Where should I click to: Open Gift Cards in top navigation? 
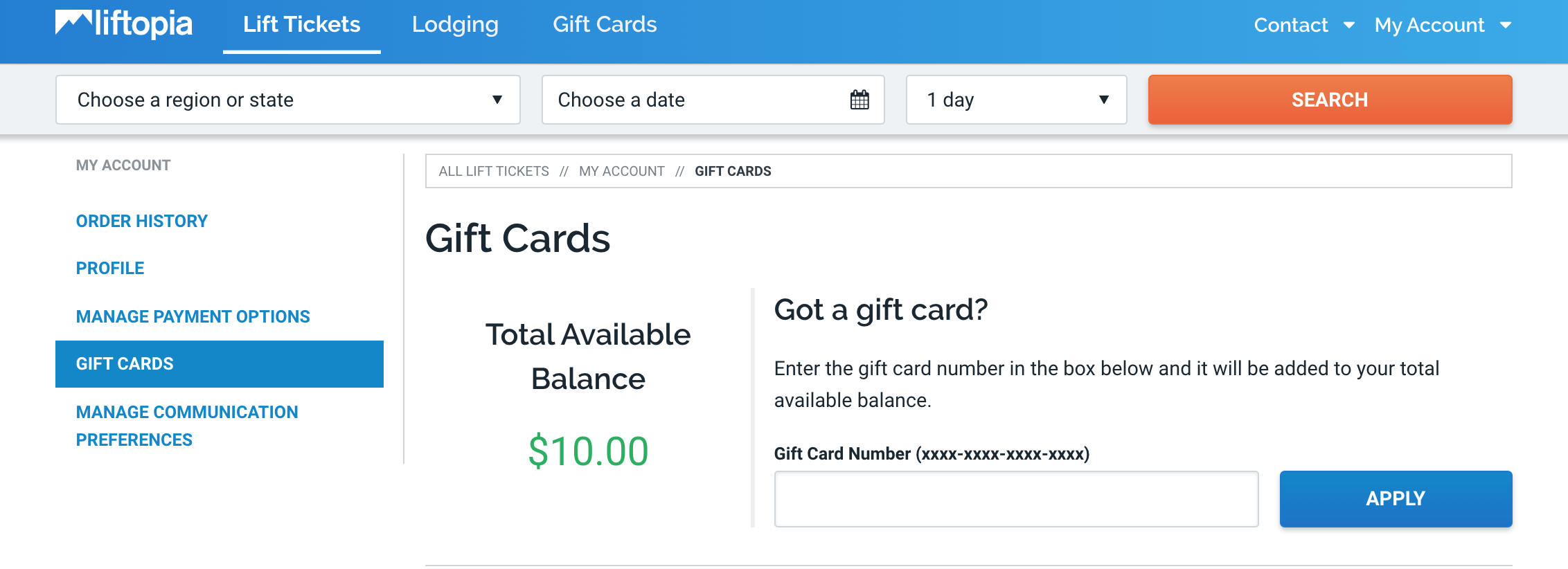pos(605,25)
